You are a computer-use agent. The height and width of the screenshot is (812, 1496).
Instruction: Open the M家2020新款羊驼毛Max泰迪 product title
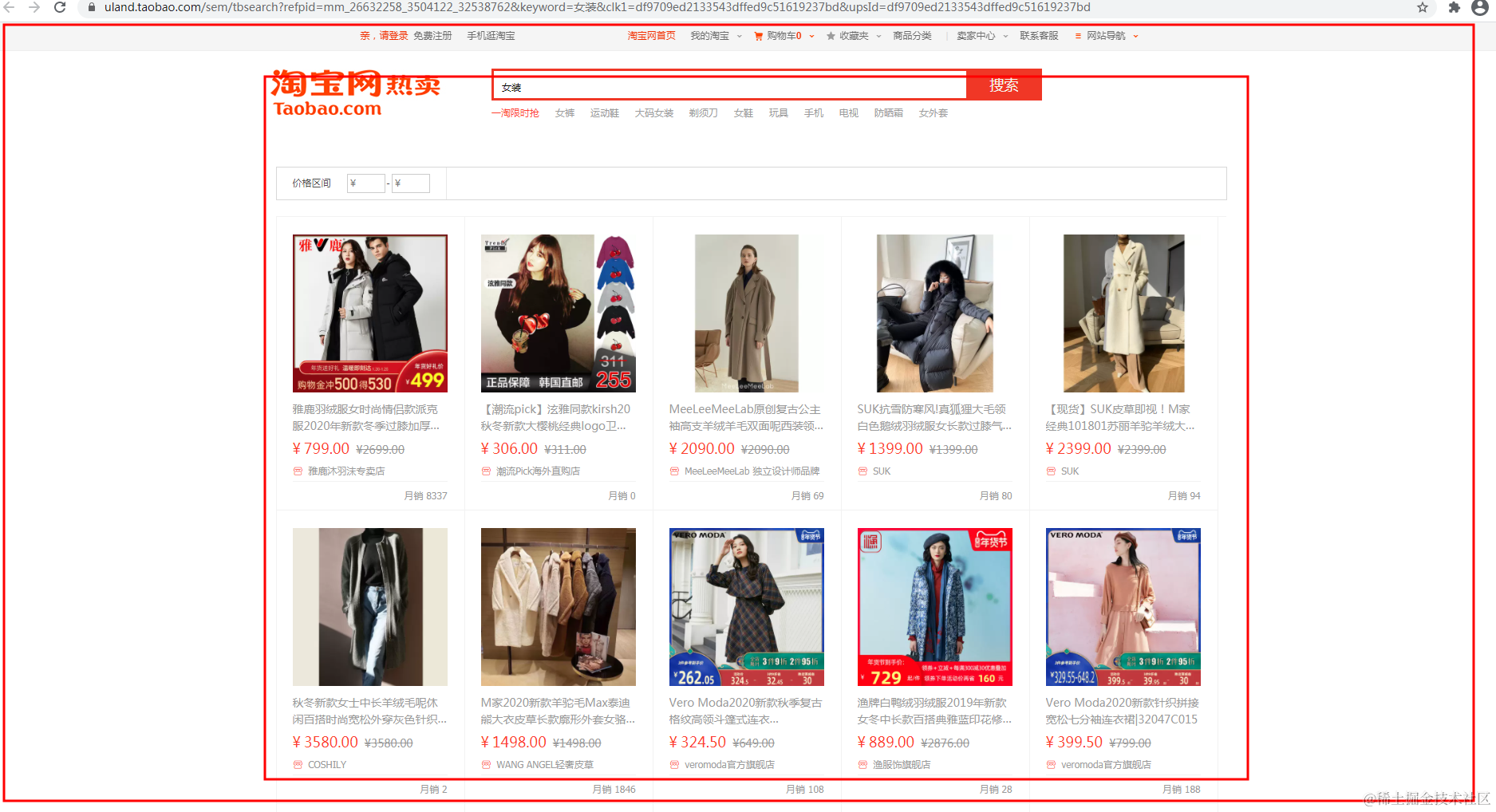coord(558,711)
